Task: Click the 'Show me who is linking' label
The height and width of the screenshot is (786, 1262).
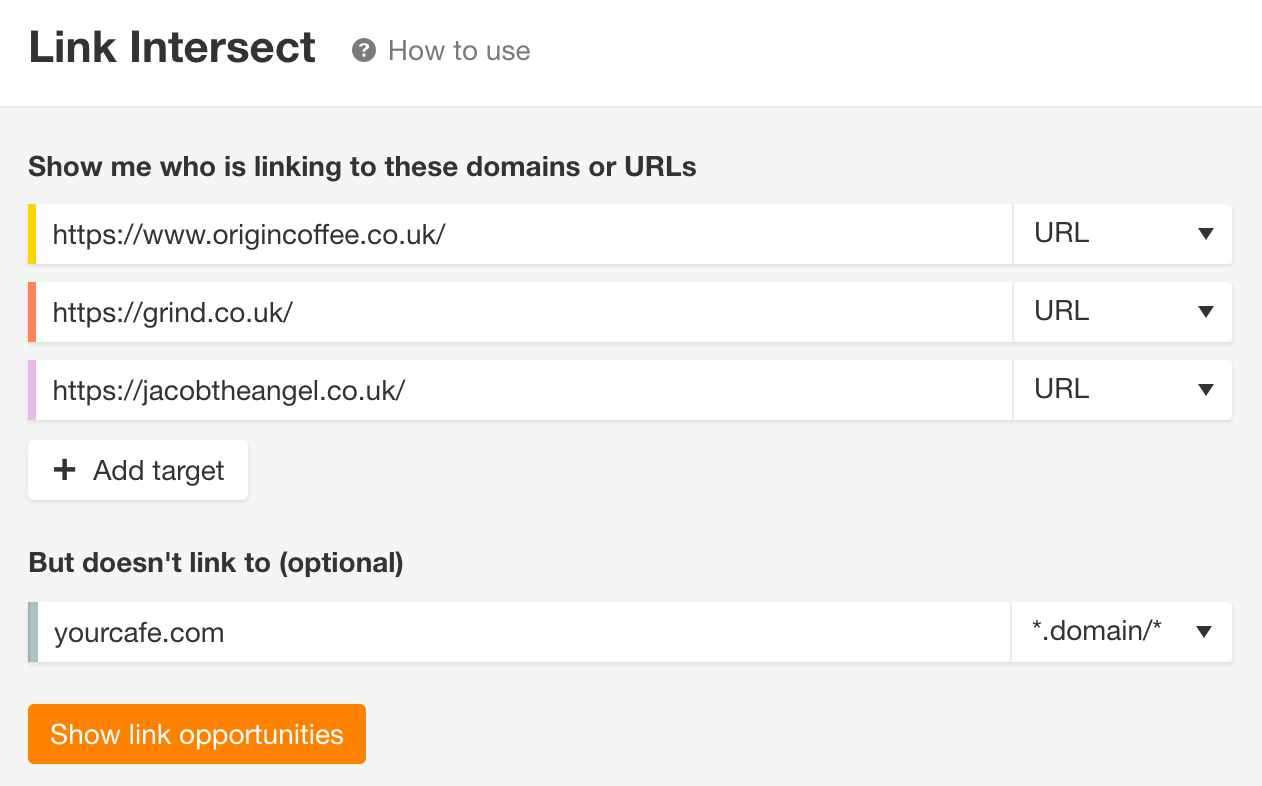Action: 362,166
